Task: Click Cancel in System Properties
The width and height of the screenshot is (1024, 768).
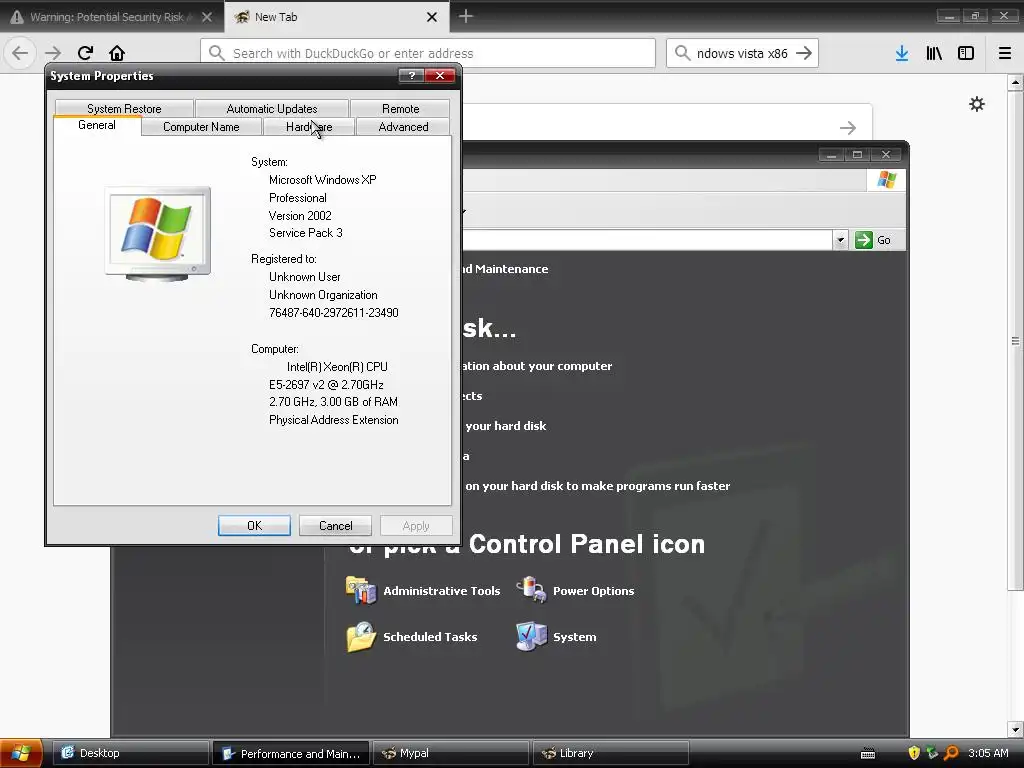Action: pos(336,526)
